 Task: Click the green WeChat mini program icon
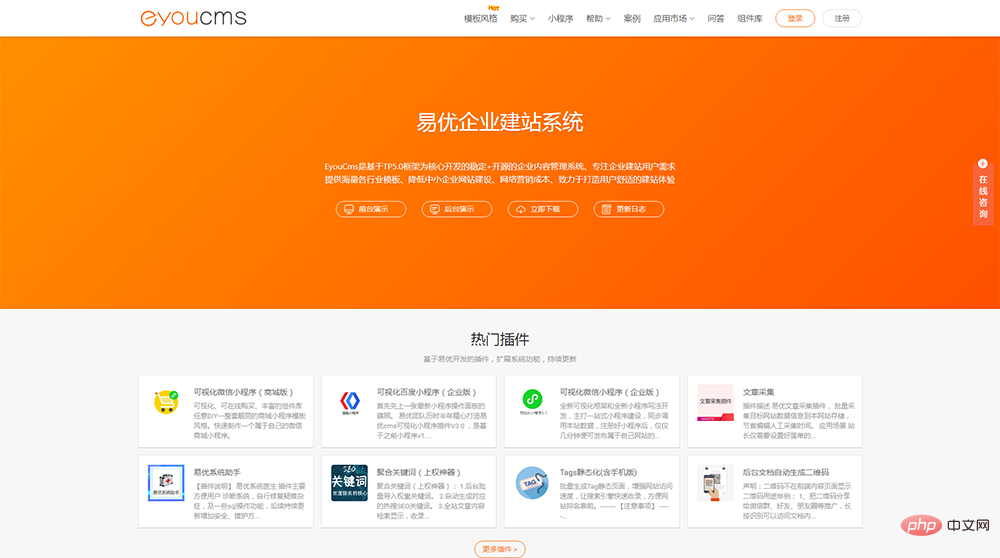coord(532,402)
